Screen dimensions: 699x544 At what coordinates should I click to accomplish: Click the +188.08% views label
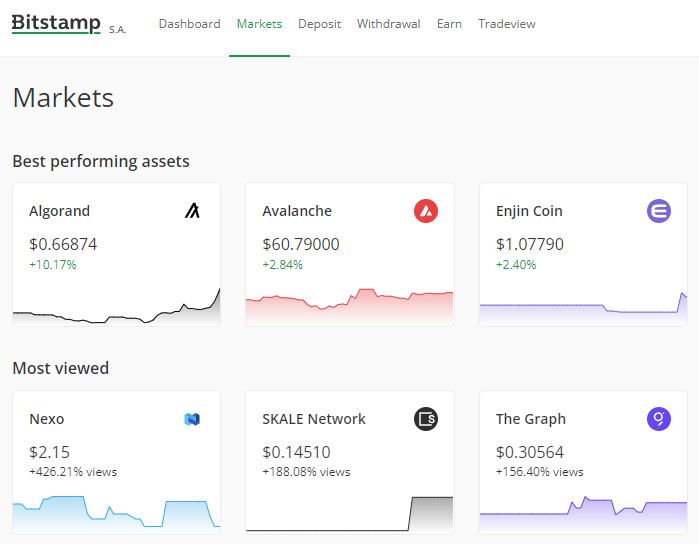(306, 472)
